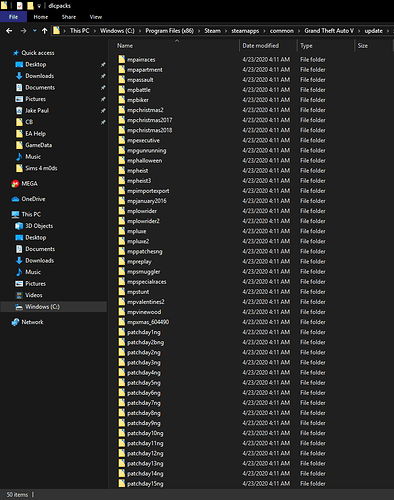Navigate up one folder level

pos(44,31)
